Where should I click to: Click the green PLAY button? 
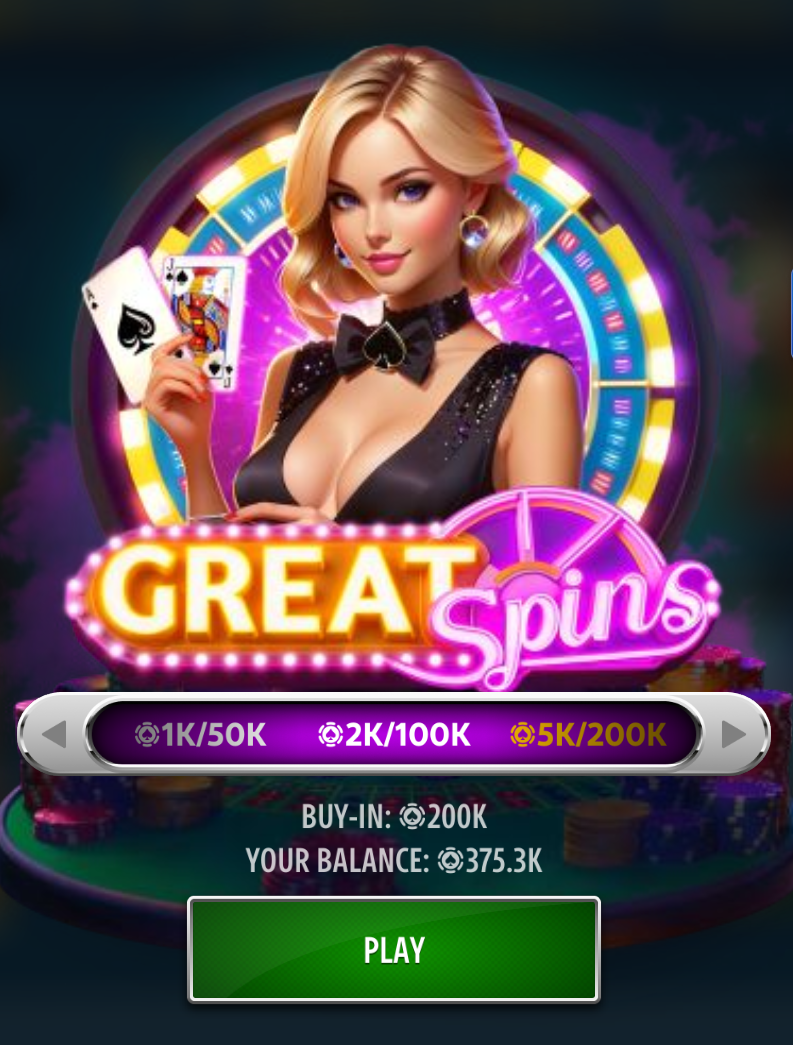pyautogui.click(x=394, y=949)
